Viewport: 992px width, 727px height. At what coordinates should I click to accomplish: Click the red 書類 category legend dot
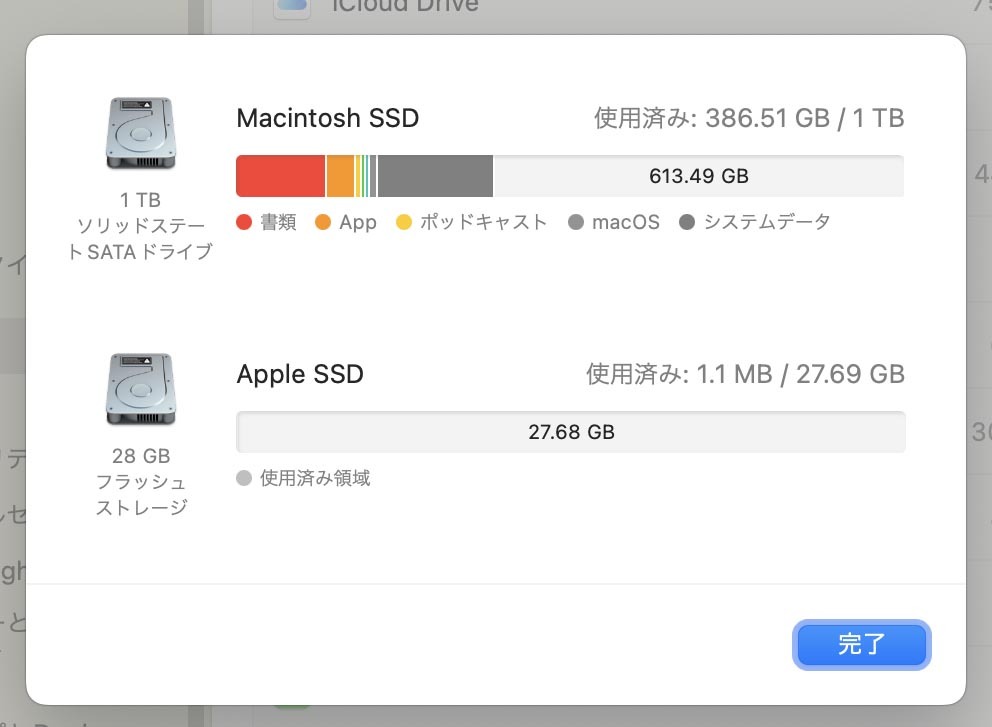point(243,222)
